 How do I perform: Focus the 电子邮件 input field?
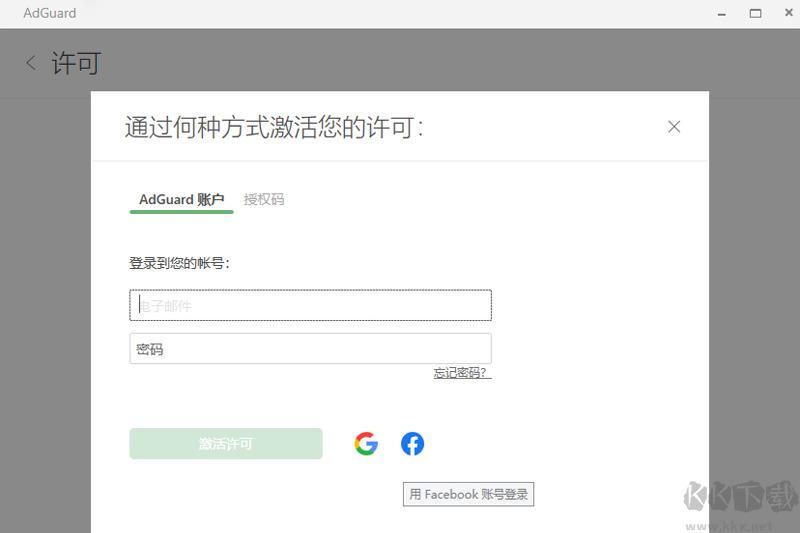[310, 306]
